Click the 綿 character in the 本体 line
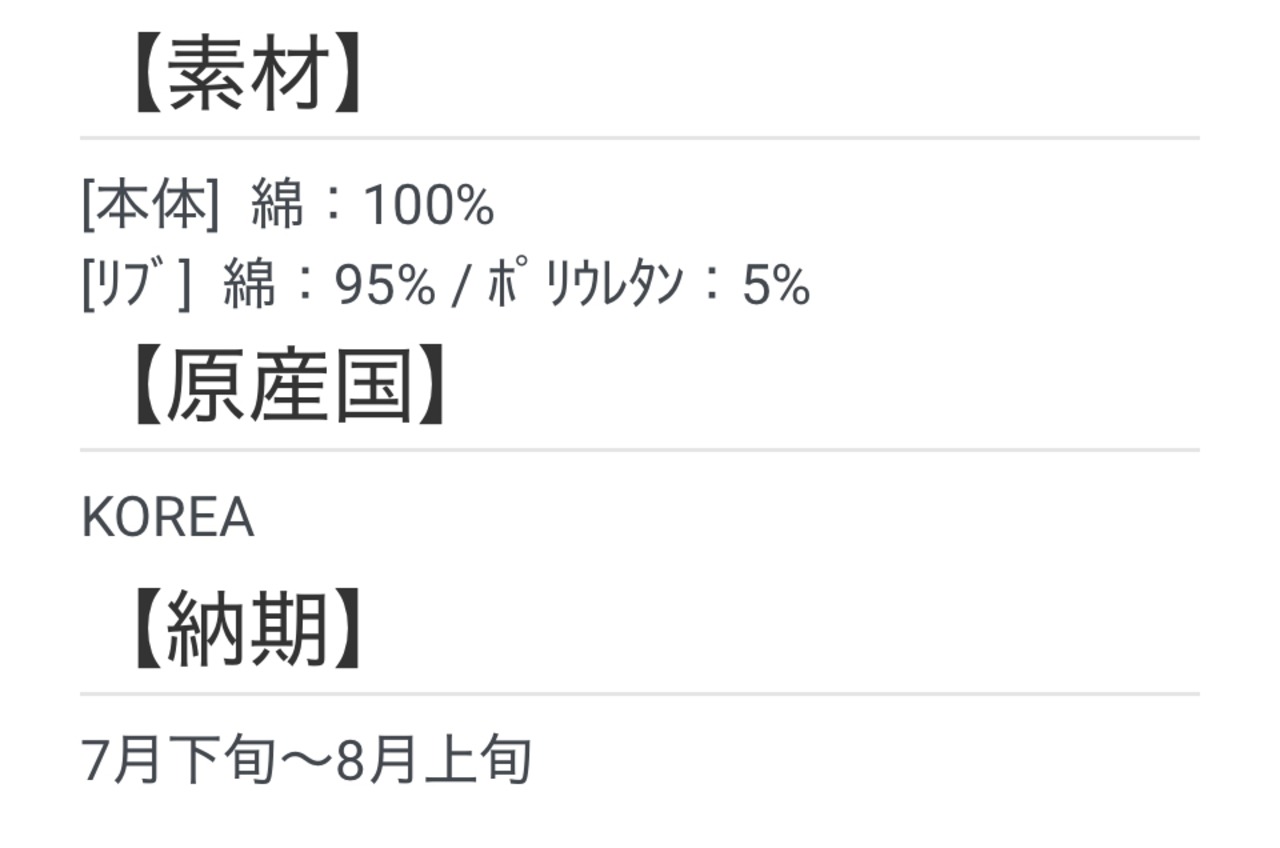The height and width of the screenshot is (848, 1280). 277,206
